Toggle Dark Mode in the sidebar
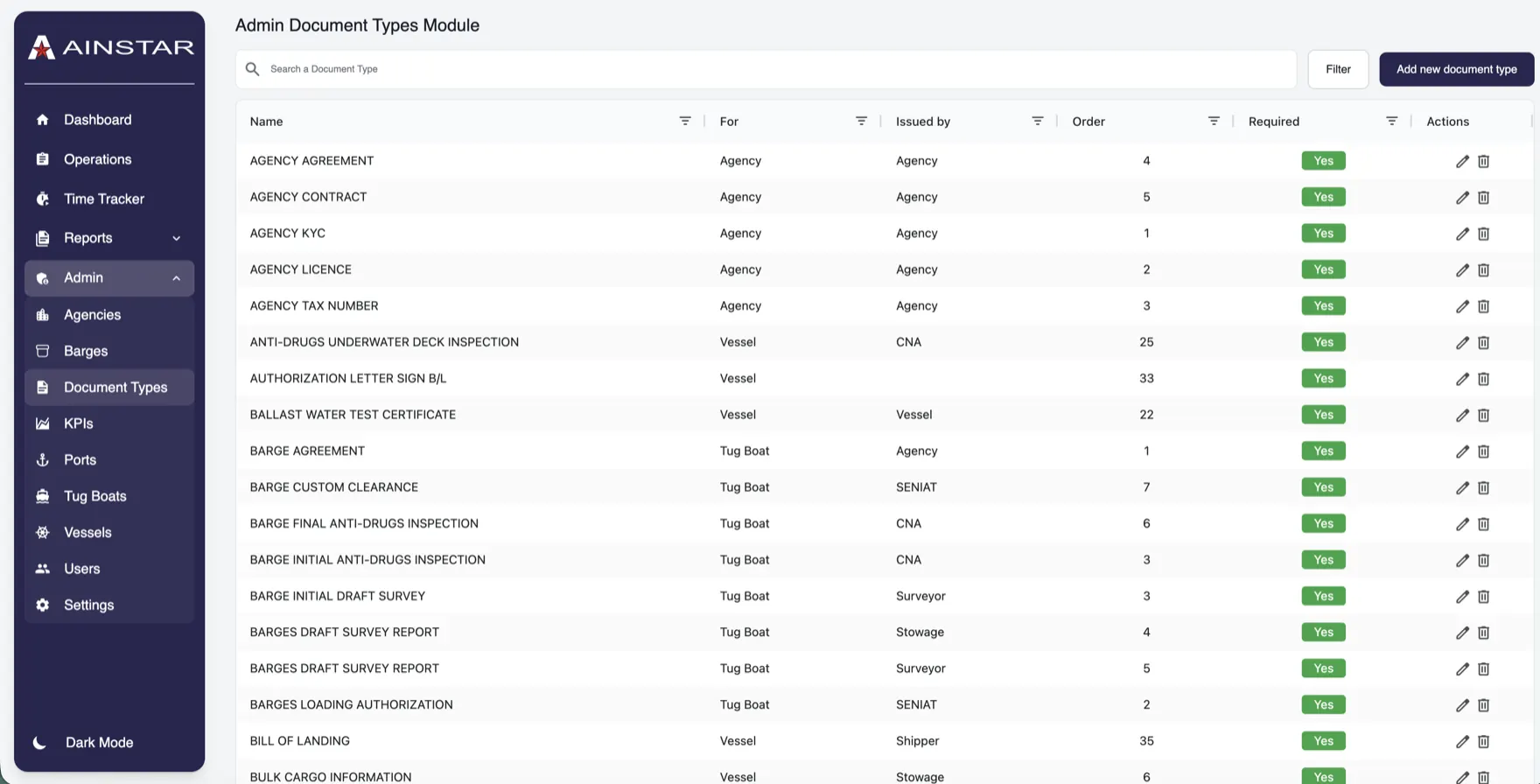Image resolution: width=1540 pixels, height=784 pixels. pyautogui.click(x=84, y=743)
